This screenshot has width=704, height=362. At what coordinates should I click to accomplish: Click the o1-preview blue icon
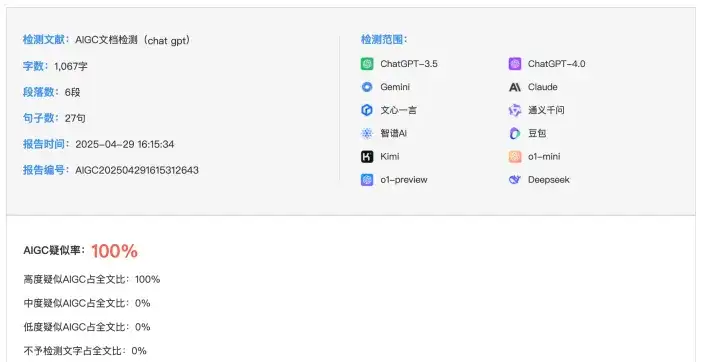click(x=367, y=180)
